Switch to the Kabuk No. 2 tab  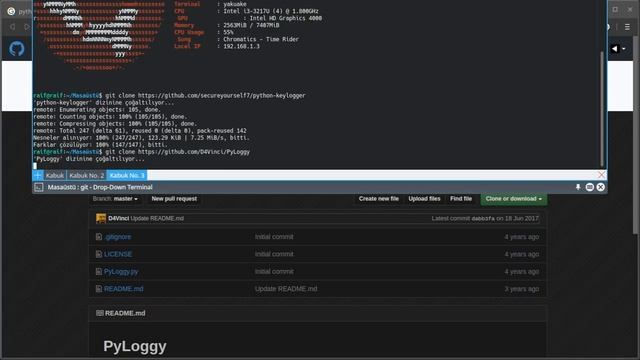87,175
